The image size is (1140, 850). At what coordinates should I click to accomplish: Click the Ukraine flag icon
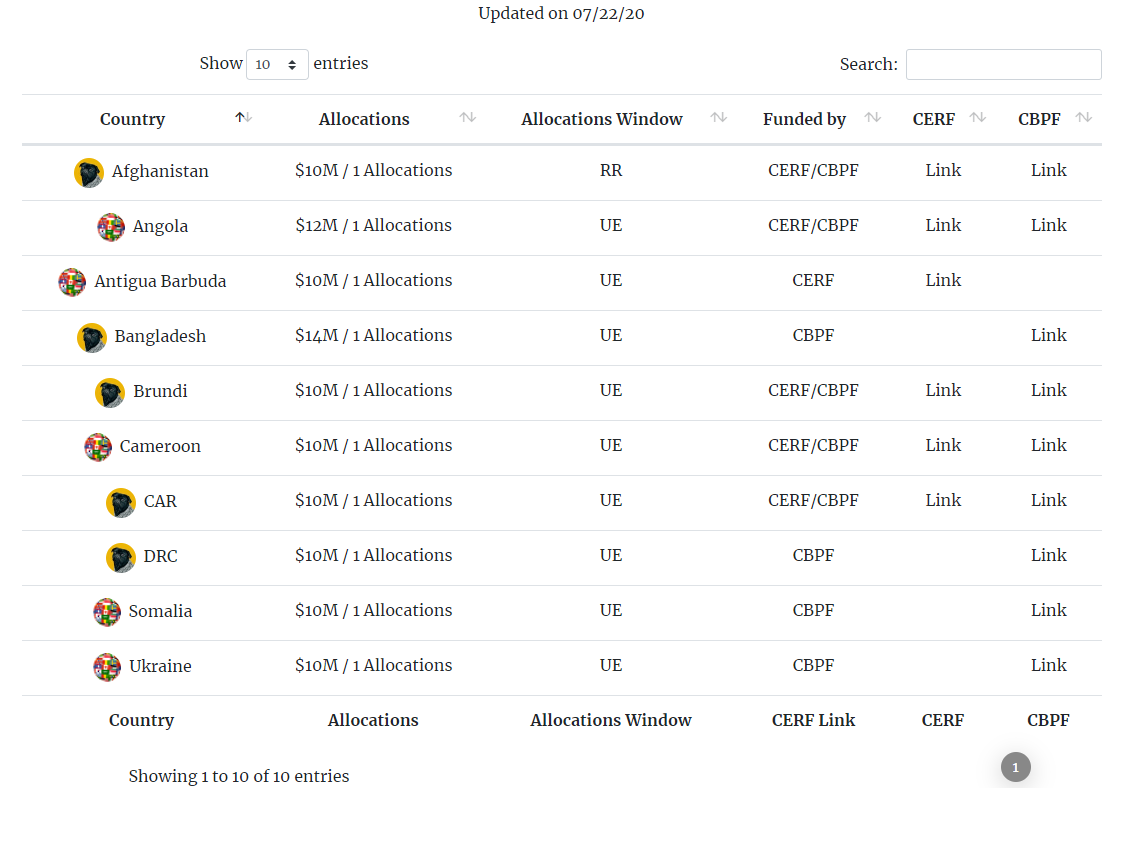point(107,667)
